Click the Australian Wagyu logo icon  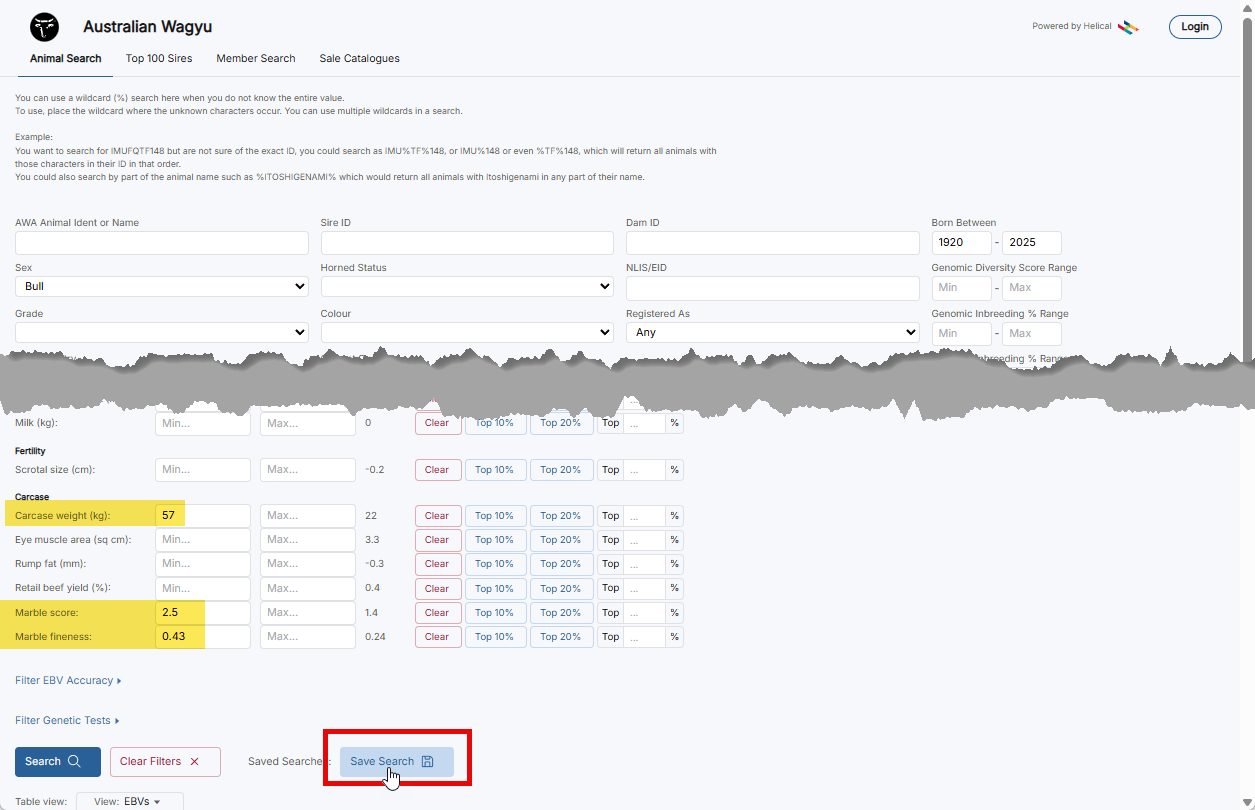point(44,27)
